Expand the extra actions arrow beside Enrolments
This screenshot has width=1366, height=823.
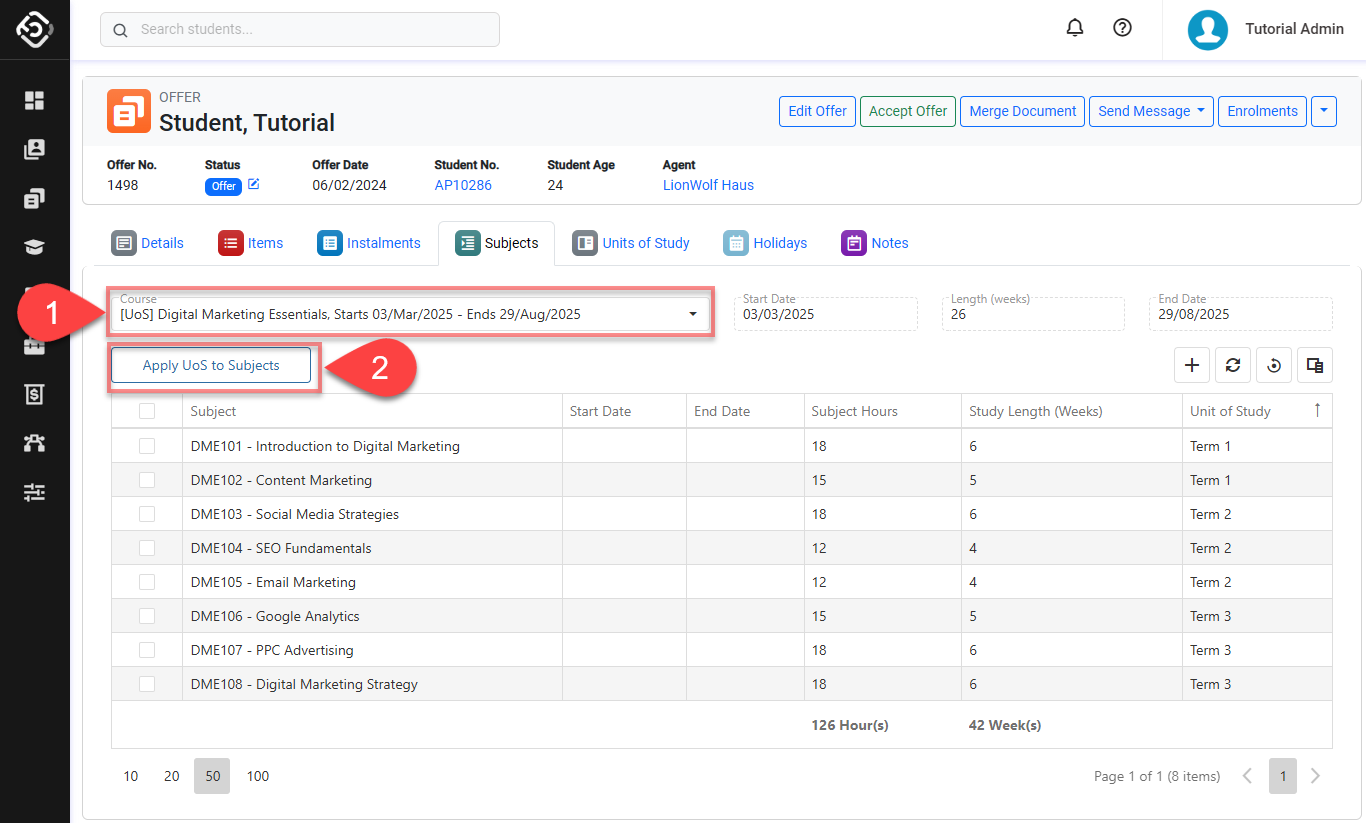[1323, 111]
